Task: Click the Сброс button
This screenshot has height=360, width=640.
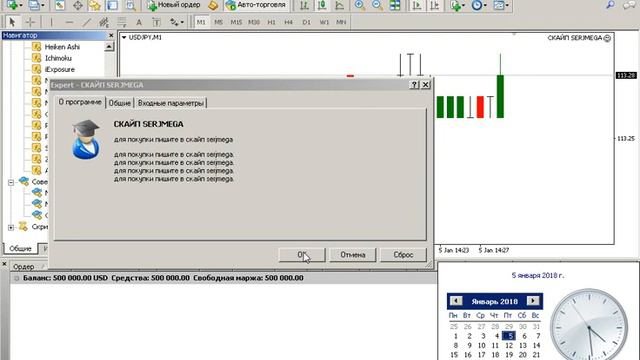Action: pyautogui.click(x=403, y=255)
